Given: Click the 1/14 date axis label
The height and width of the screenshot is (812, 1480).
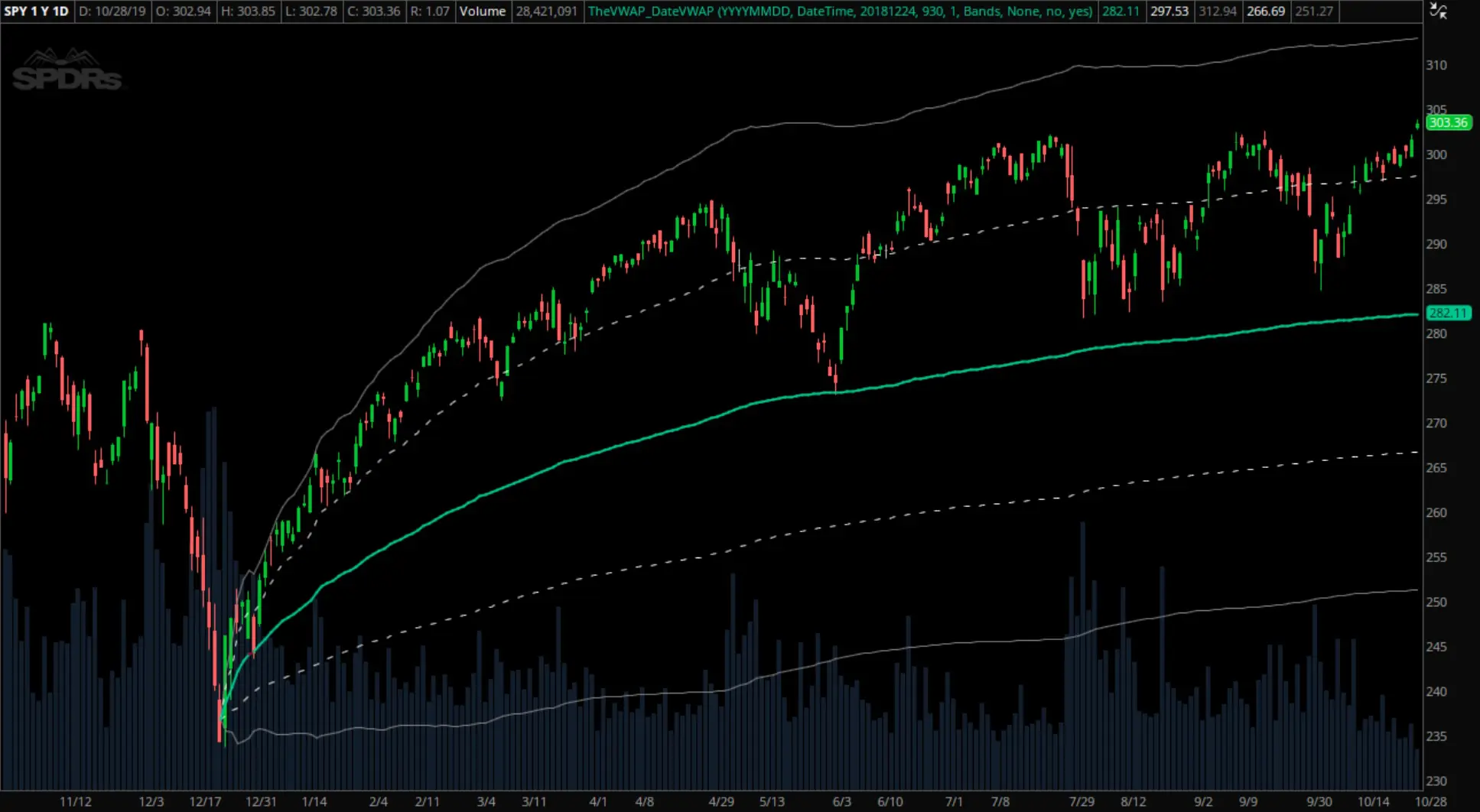Looking at the screenshot, I should (x=314, y=802).
